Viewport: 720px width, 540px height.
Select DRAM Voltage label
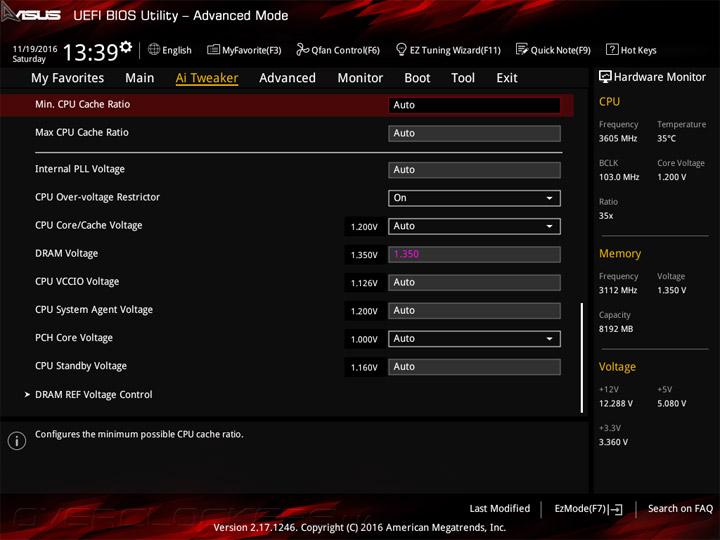point(67,253)
